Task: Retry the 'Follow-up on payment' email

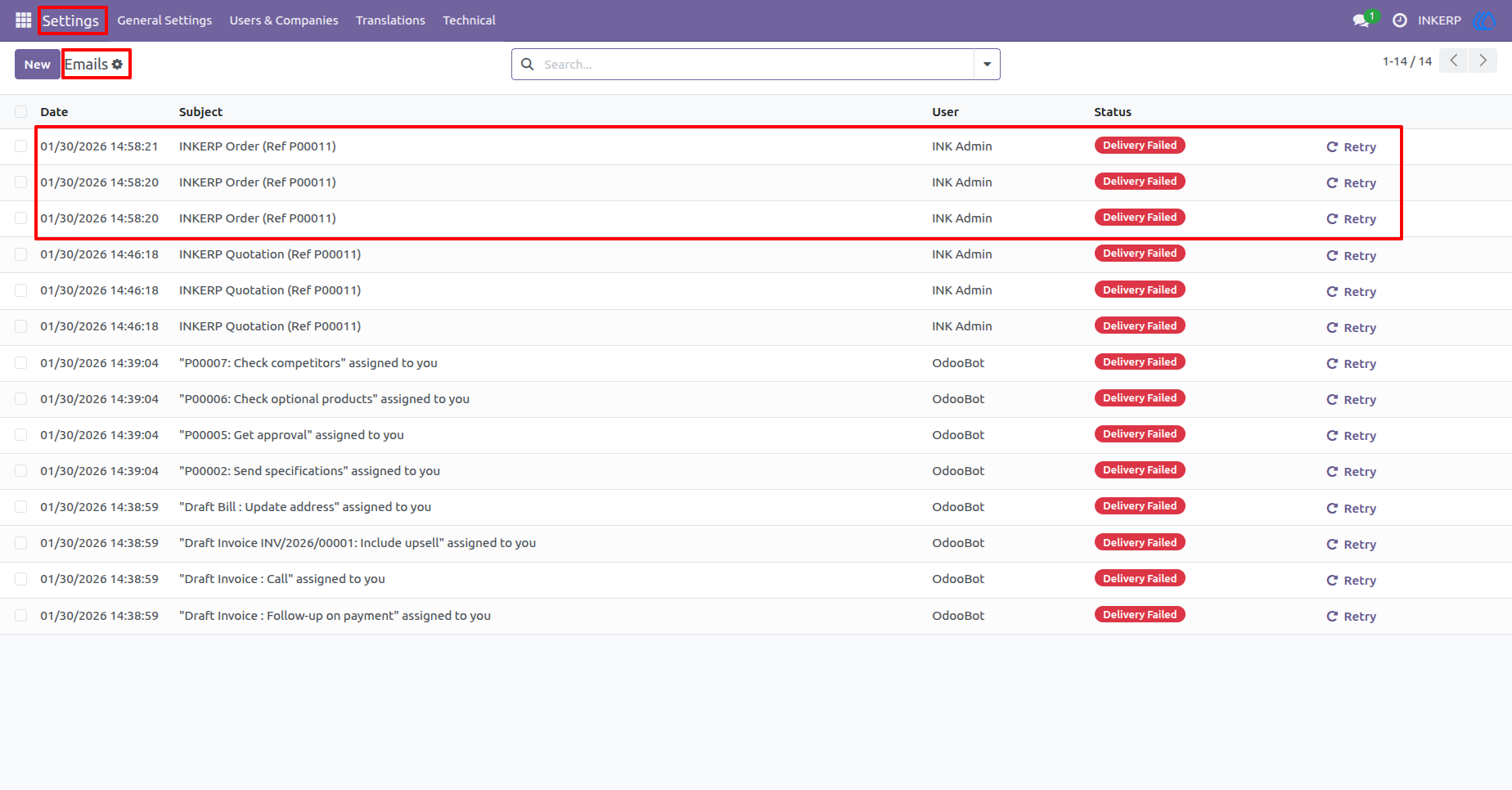Action: coord(1351,617)
